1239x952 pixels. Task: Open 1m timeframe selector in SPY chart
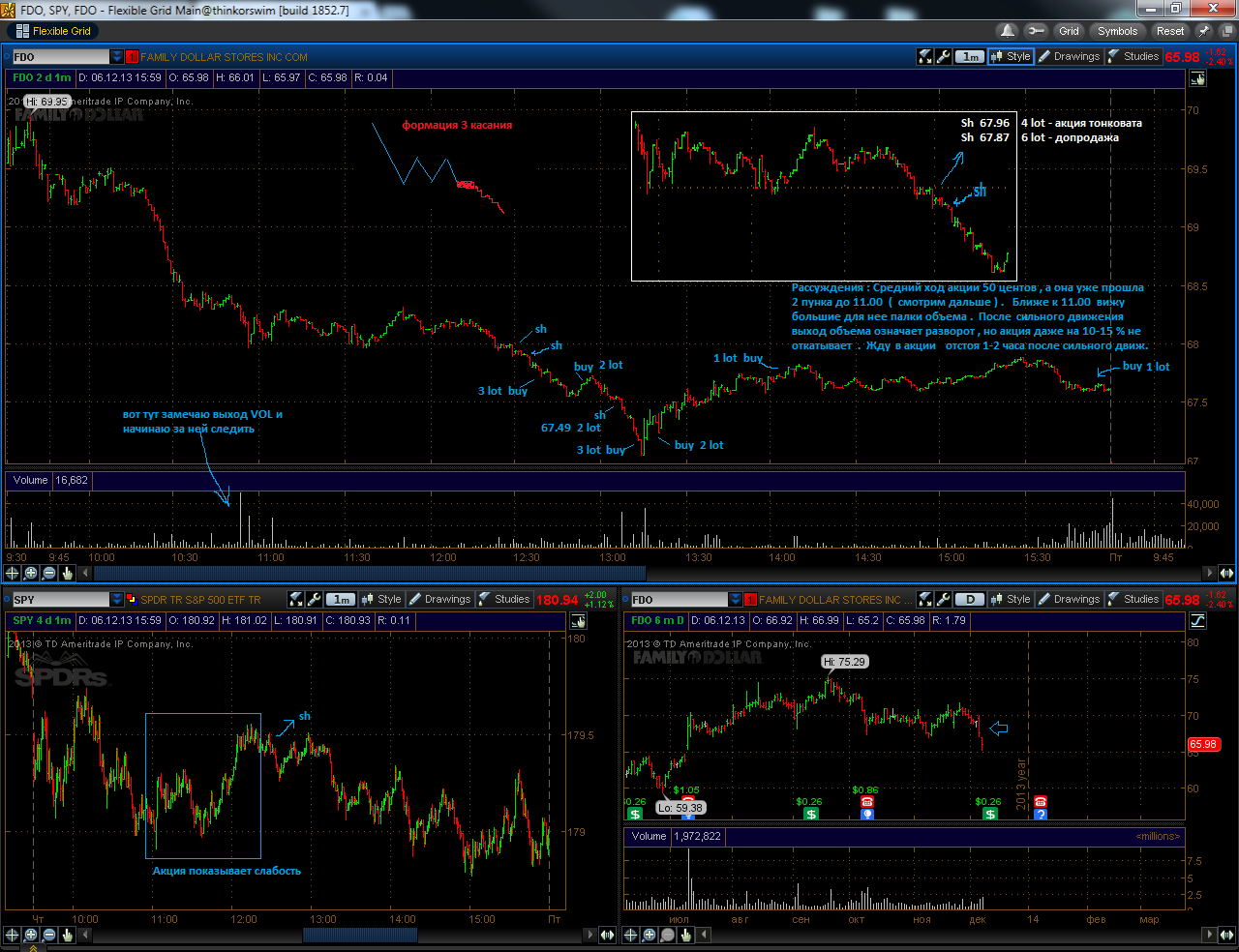coord(342,600)
